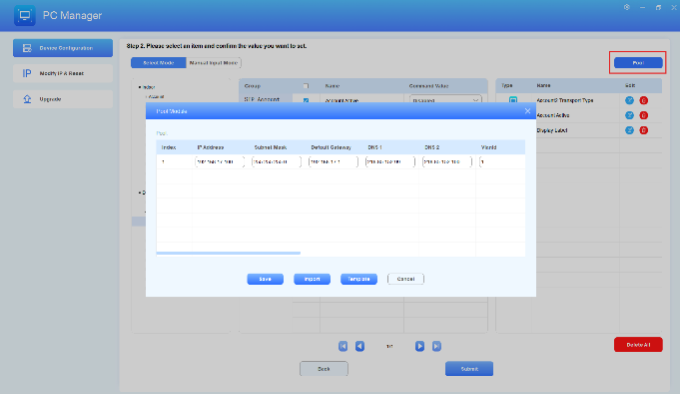Click type icon of Account0 Transport Type

pyautogui.click(x=513, y=100)
